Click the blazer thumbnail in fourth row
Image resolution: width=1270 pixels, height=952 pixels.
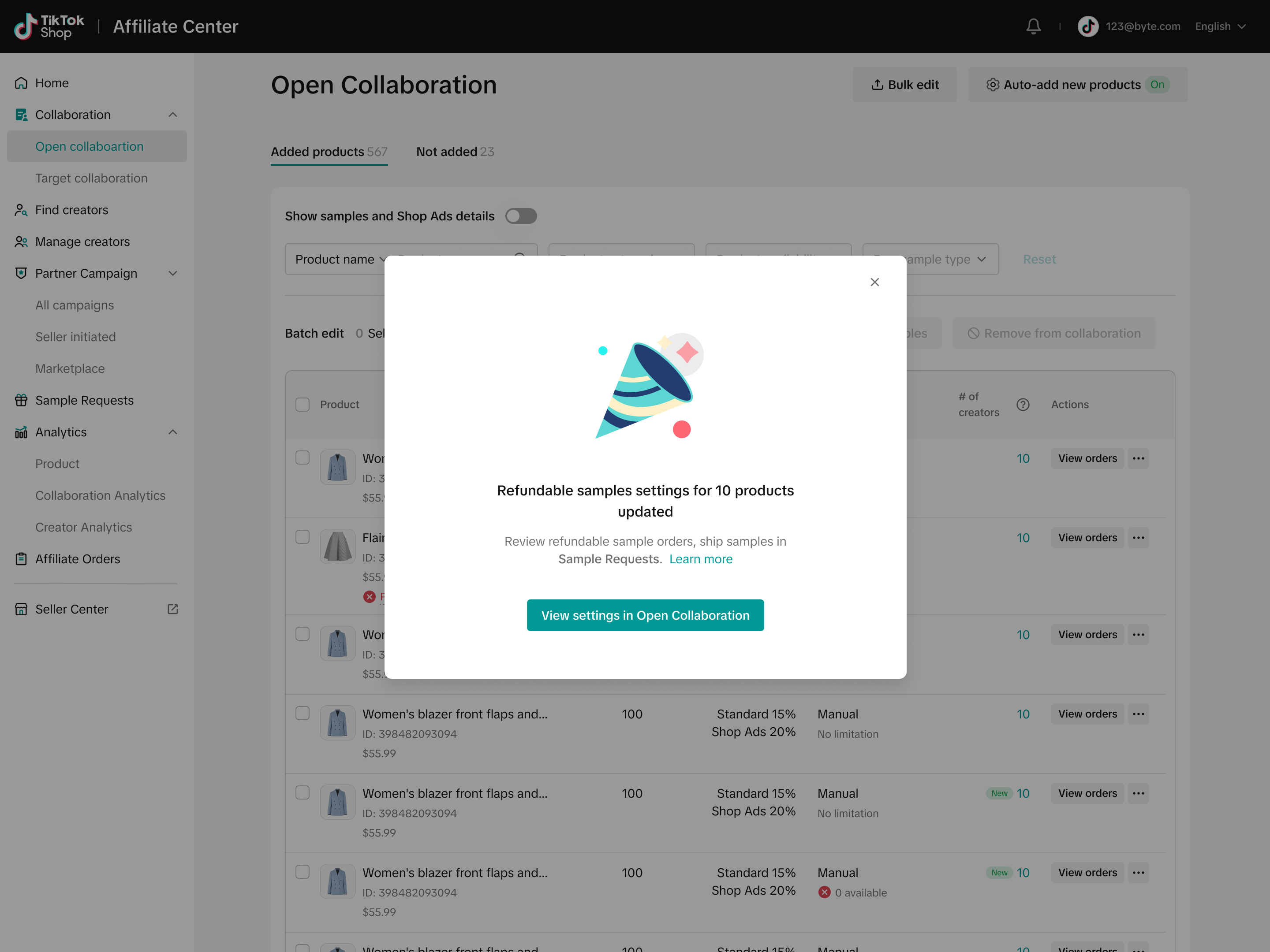click(x=338, y=722)
